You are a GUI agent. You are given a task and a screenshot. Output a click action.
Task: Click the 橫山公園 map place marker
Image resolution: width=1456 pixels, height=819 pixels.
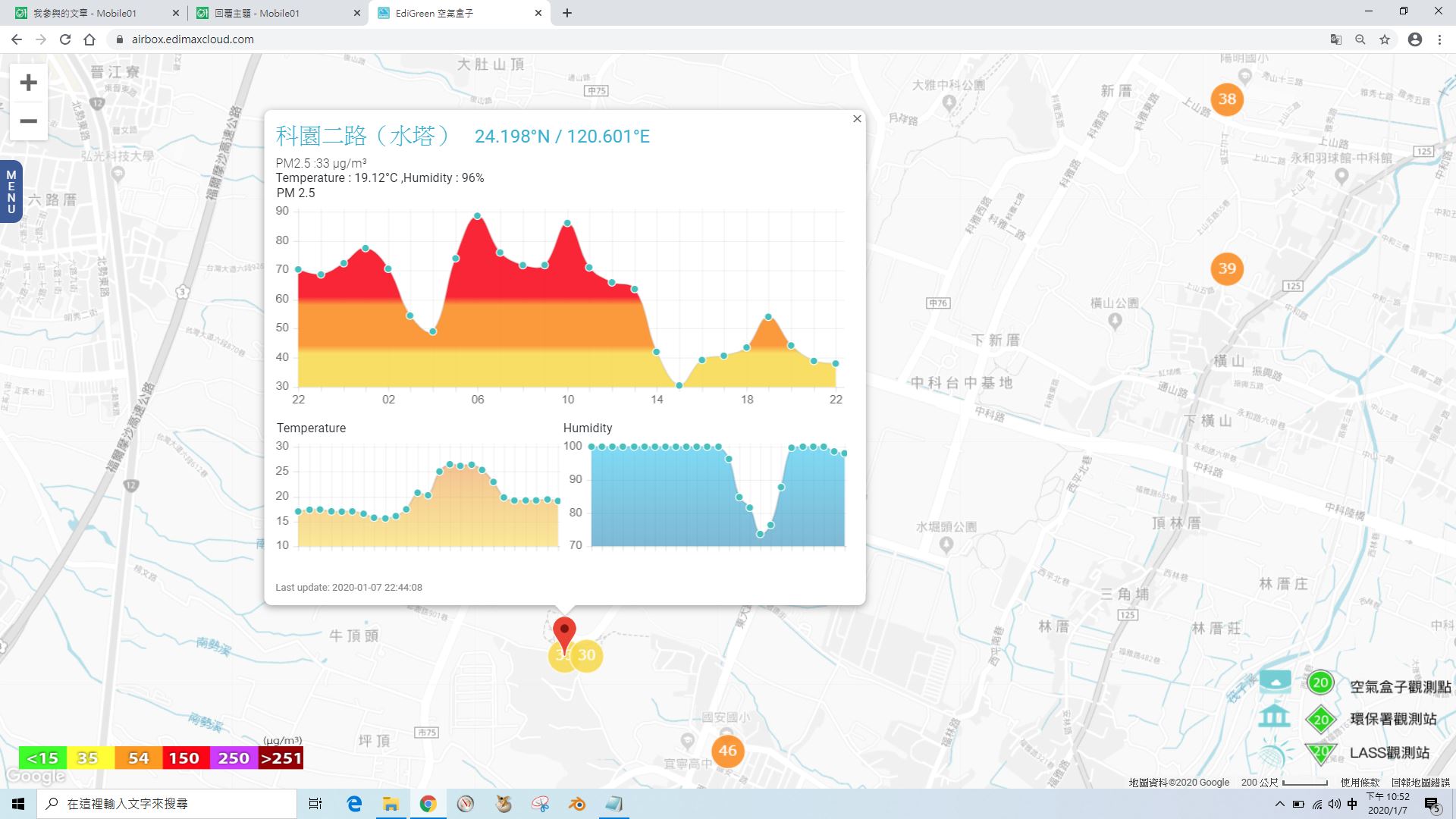tap(1115, 321)
